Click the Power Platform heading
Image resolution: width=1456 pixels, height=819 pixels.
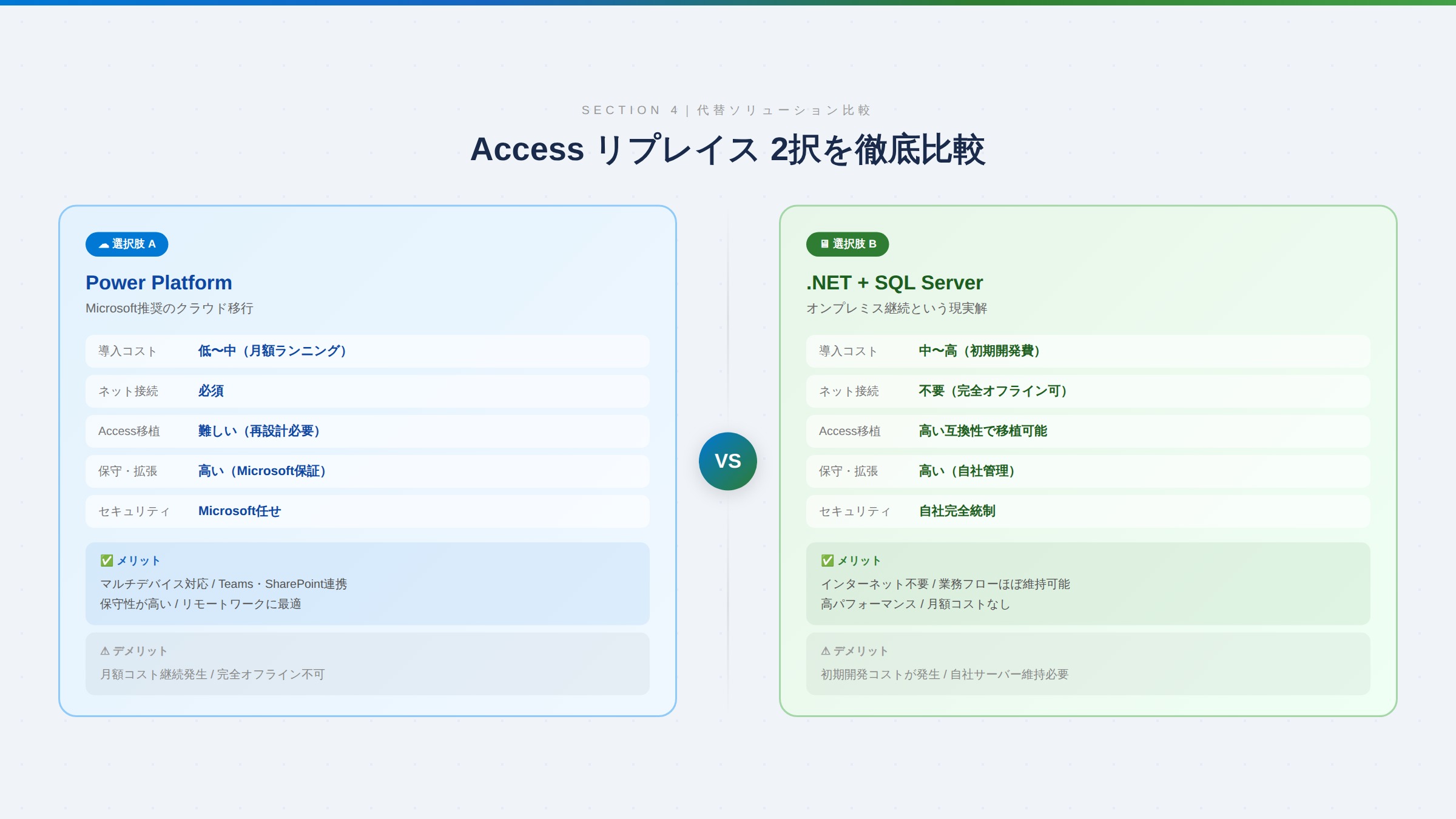tap(159, 282)
